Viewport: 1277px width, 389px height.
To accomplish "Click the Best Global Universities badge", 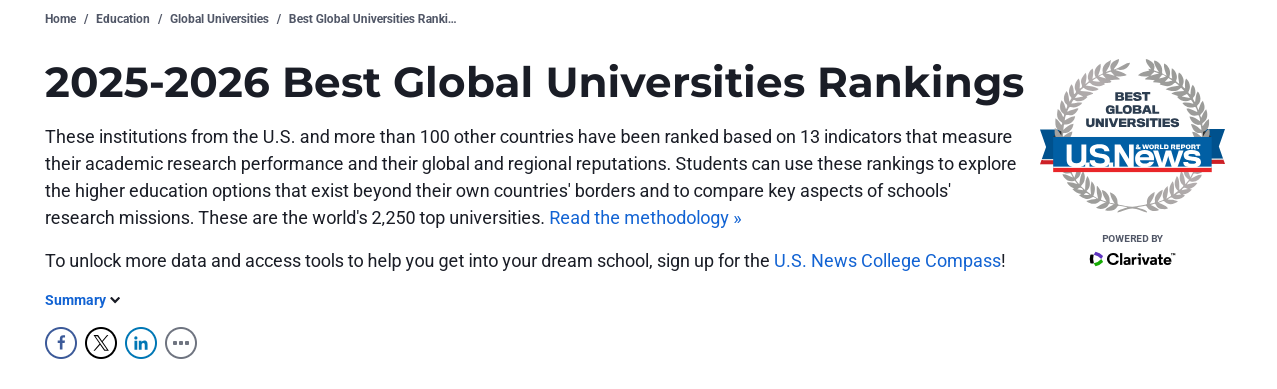I will [x=1132, y=136].
